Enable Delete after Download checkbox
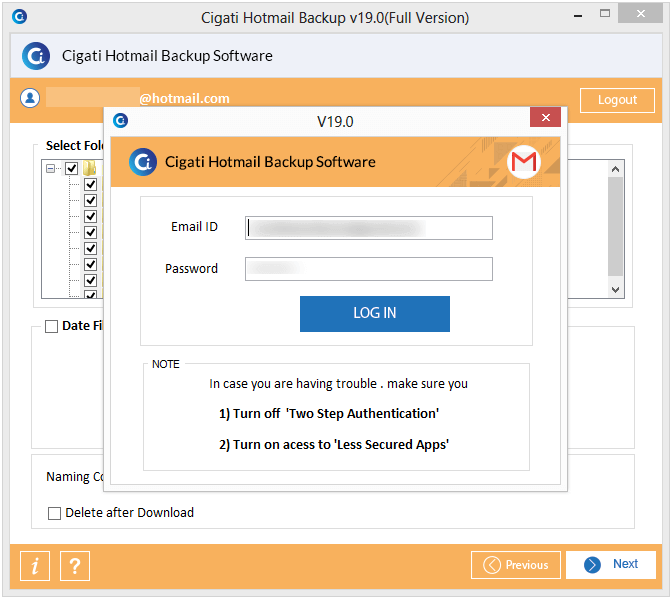The height and width of the screenshot is (601, 672). (54, 513)
